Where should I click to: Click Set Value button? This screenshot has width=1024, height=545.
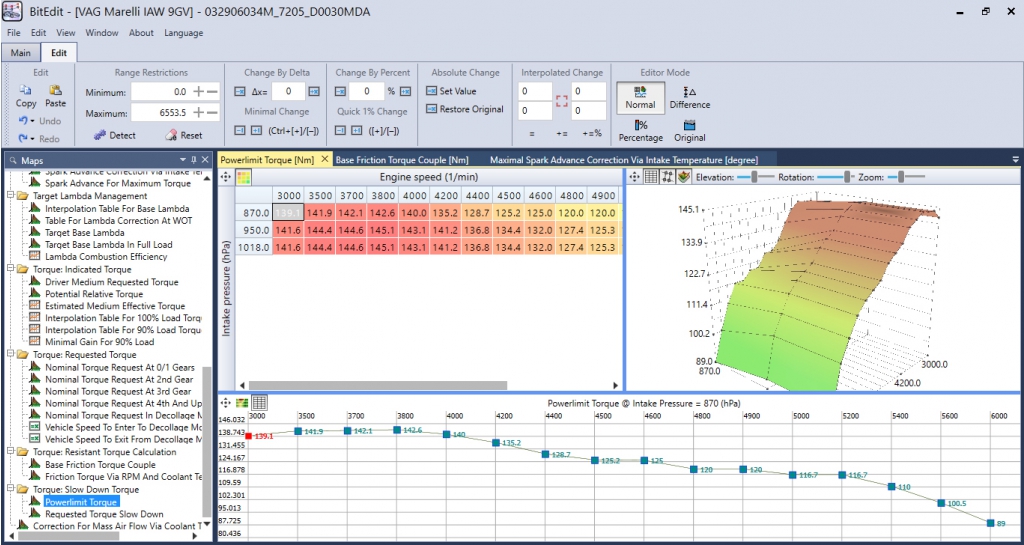pyautogui.click(x=451, y=91)
